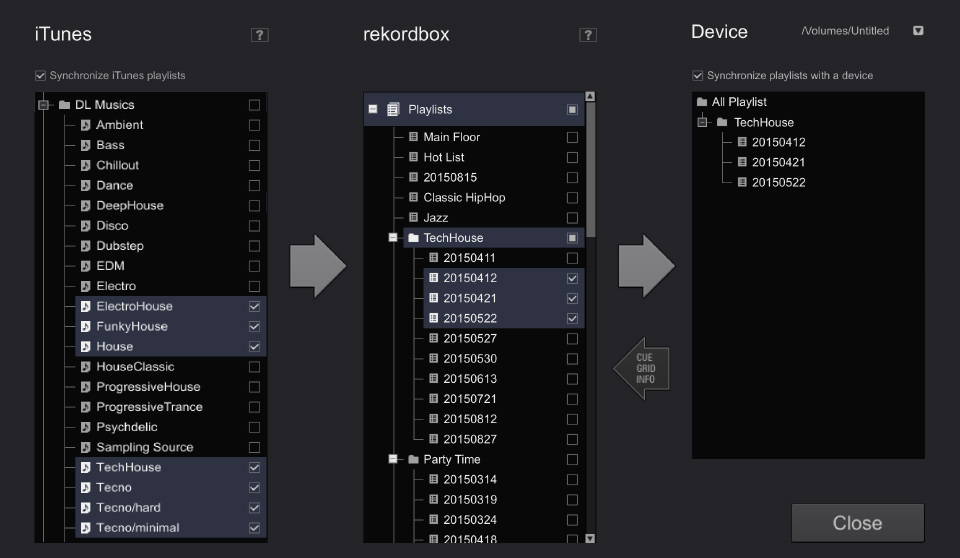Select the Sampling Source playlist row
Image resolution: width=960 pixels, height=558 pixels.
tap(171, 447)
